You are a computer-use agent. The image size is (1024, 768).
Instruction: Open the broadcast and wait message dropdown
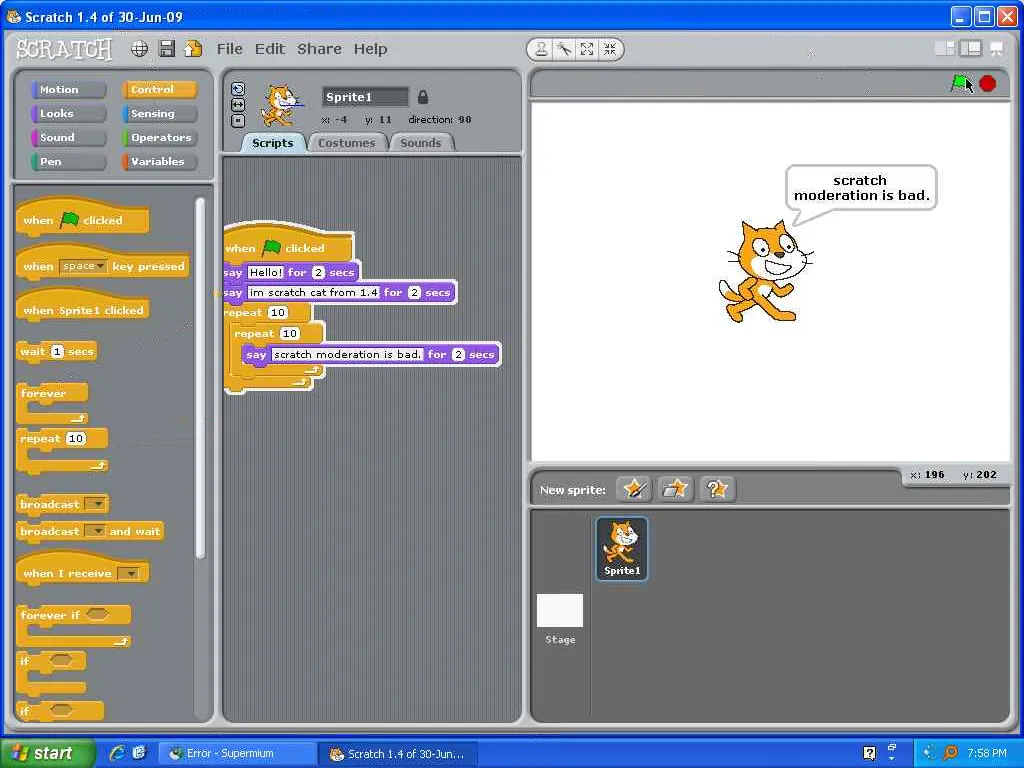tap(96, 532)
